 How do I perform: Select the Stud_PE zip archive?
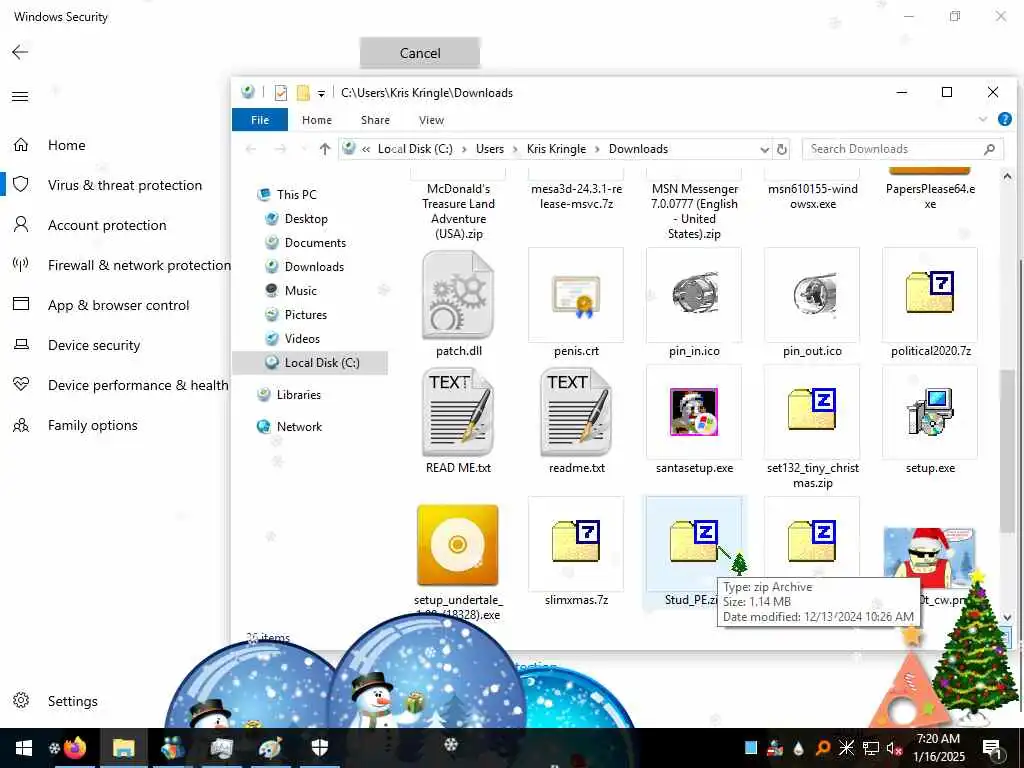[x=694, y=543]
